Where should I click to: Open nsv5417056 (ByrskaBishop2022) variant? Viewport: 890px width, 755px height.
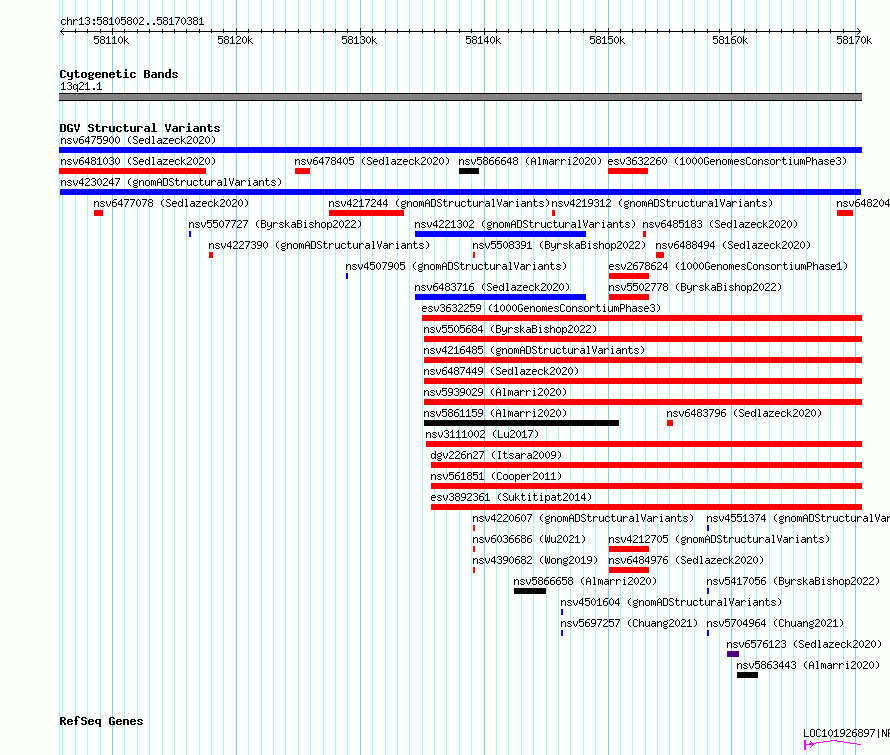[793, 581]
